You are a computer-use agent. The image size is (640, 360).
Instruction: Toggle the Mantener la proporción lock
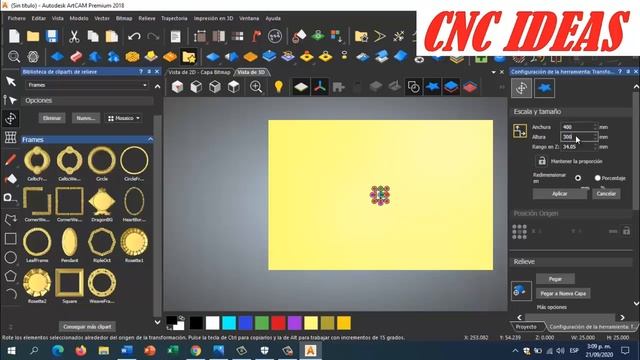click(x=542, y=161)
